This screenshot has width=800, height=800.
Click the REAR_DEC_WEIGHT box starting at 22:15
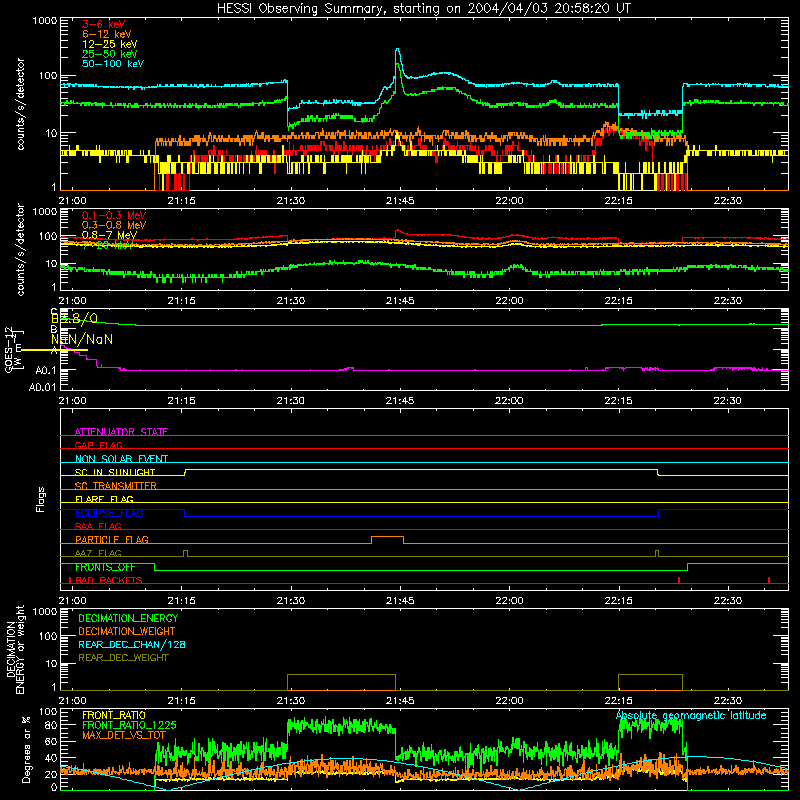(x=651, y=682)
